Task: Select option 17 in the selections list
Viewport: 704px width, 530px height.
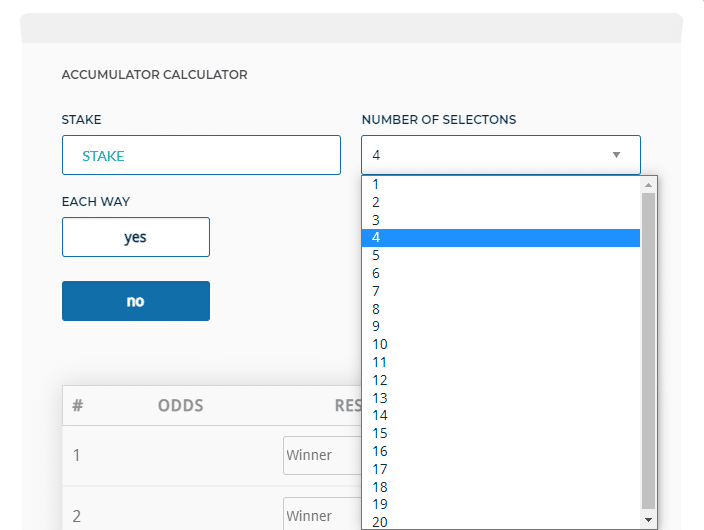Action: (x=501, y=469)
